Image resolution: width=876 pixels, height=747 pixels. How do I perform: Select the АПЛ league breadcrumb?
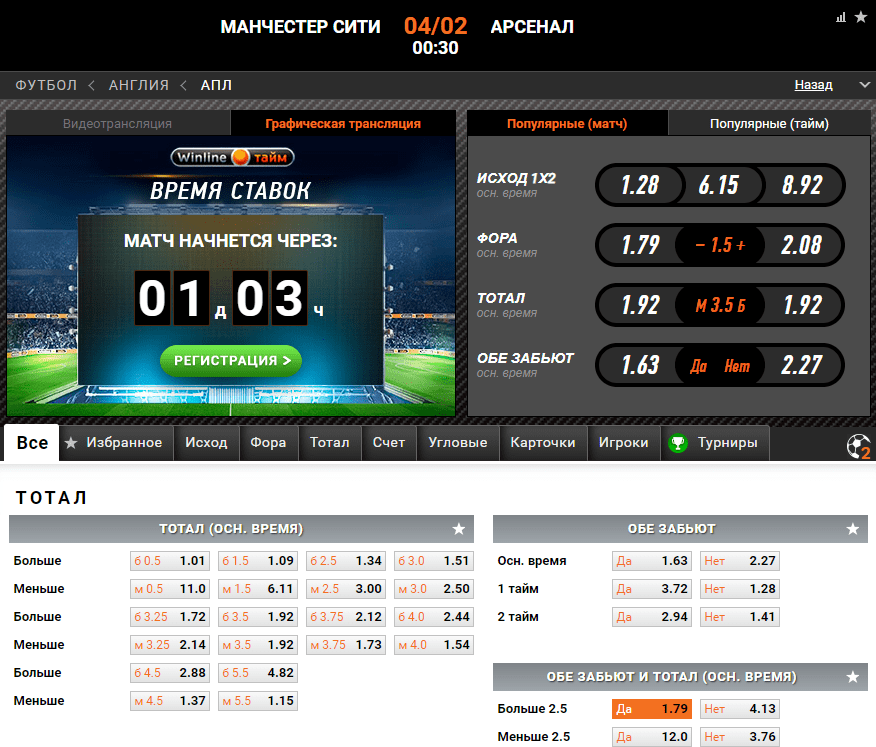point(216,85)
